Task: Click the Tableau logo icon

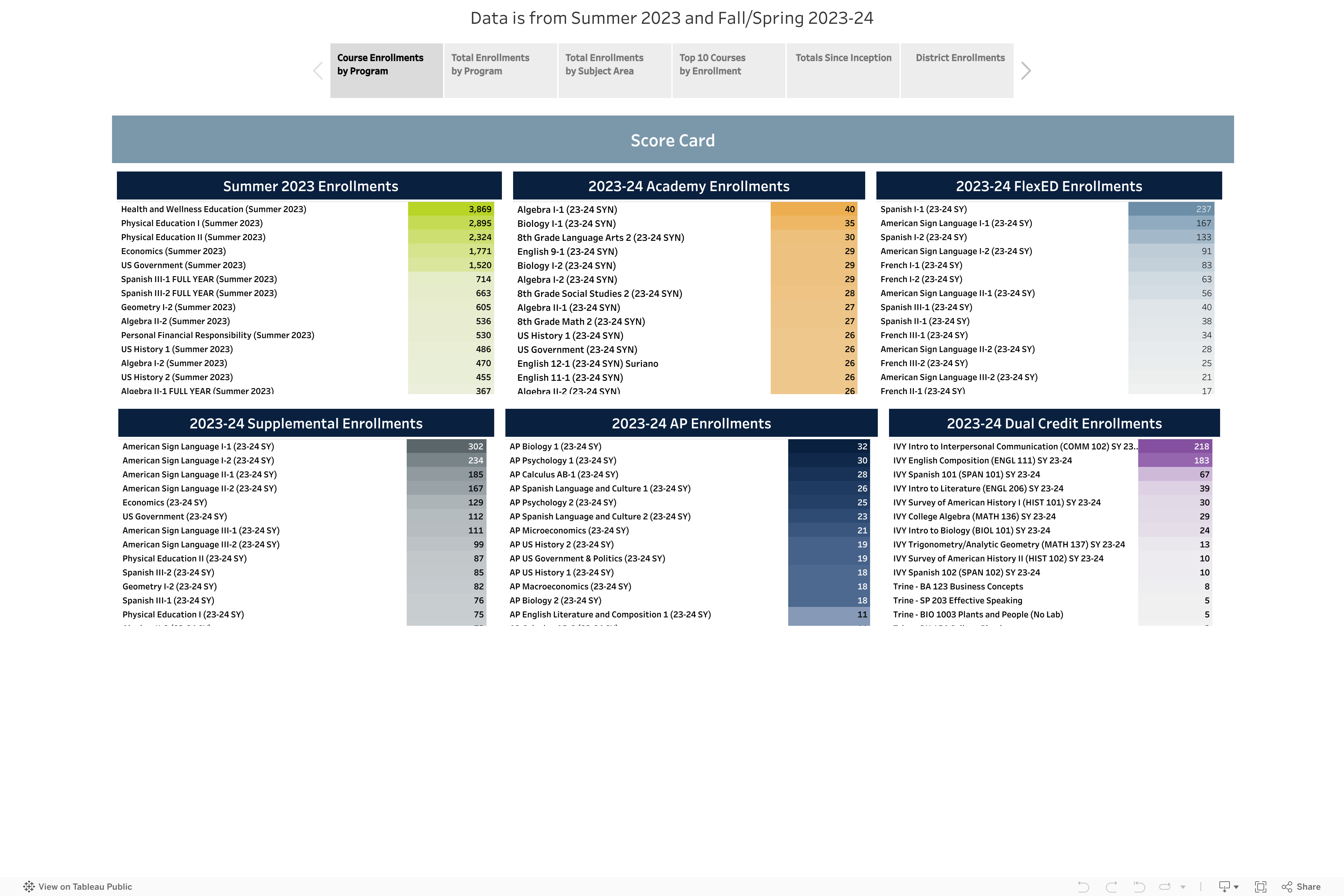Action: 29,887
